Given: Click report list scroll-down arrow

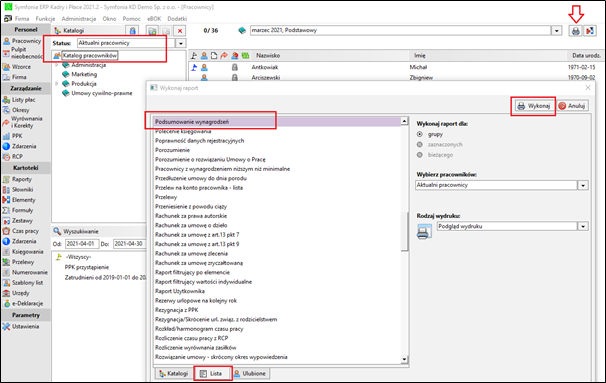Looking at the screenshot, I should [x=404, y=359].
